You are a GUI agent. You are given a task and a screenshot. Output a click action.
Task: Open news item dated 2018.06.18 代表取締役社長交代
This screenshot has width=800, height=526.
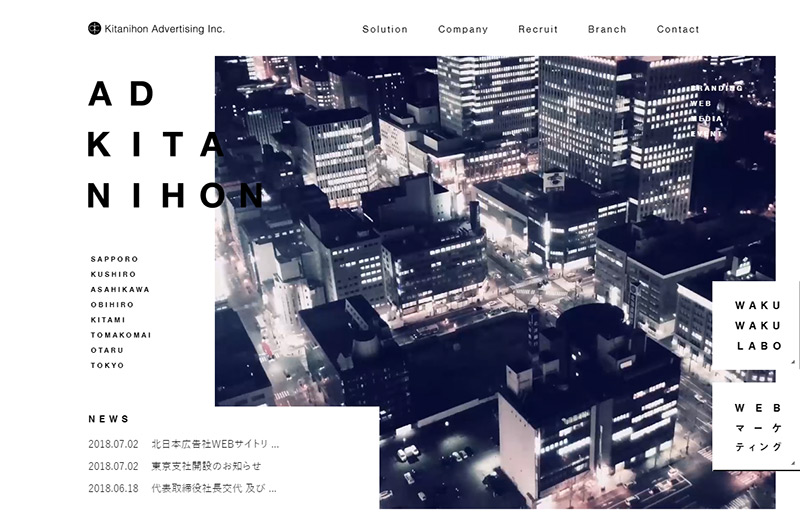point(183,489)
